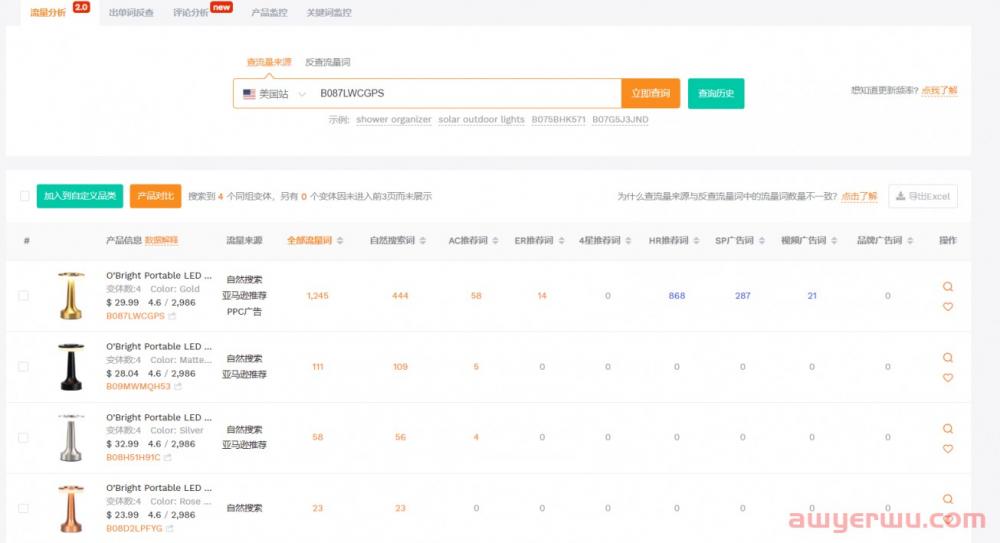Screen dimensions: 1000x543
Task: Sort by SP广告词 column arrows
Action: 757,241
